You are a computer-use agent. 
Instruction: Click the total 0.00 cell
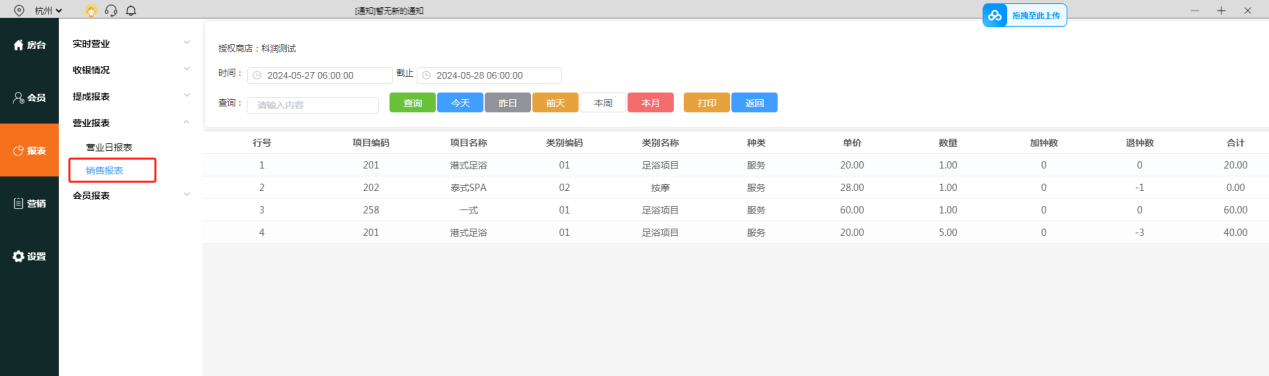[1235, 187]
